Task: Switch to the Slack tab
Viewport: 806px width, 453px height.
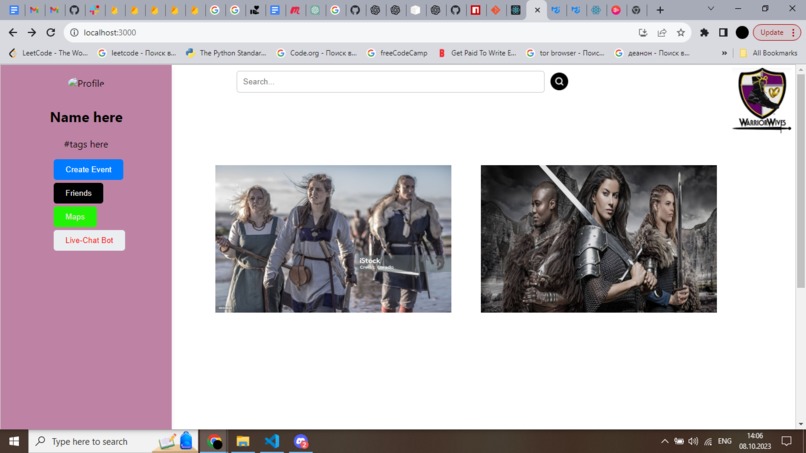Action: (x=95, y=10)
